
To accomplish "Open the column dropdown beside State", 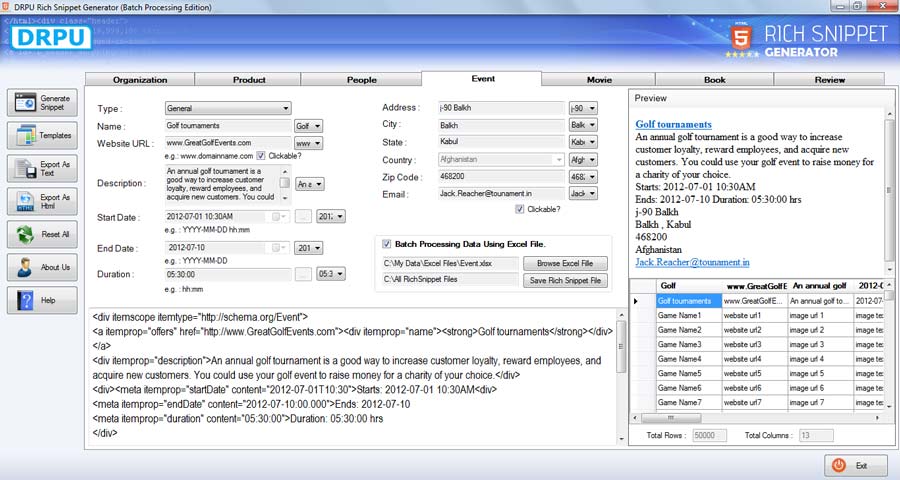I will pos(583,142).
